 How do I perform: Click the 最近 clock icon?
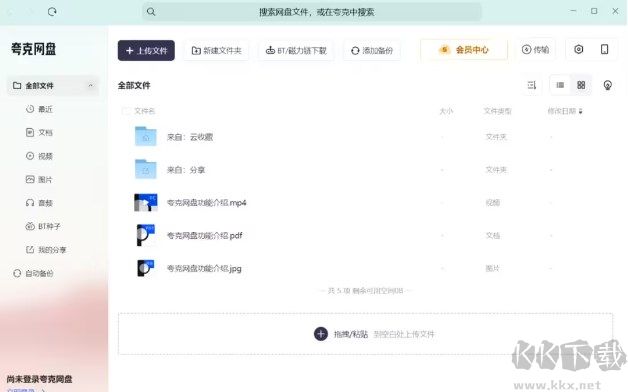(30, 109)
